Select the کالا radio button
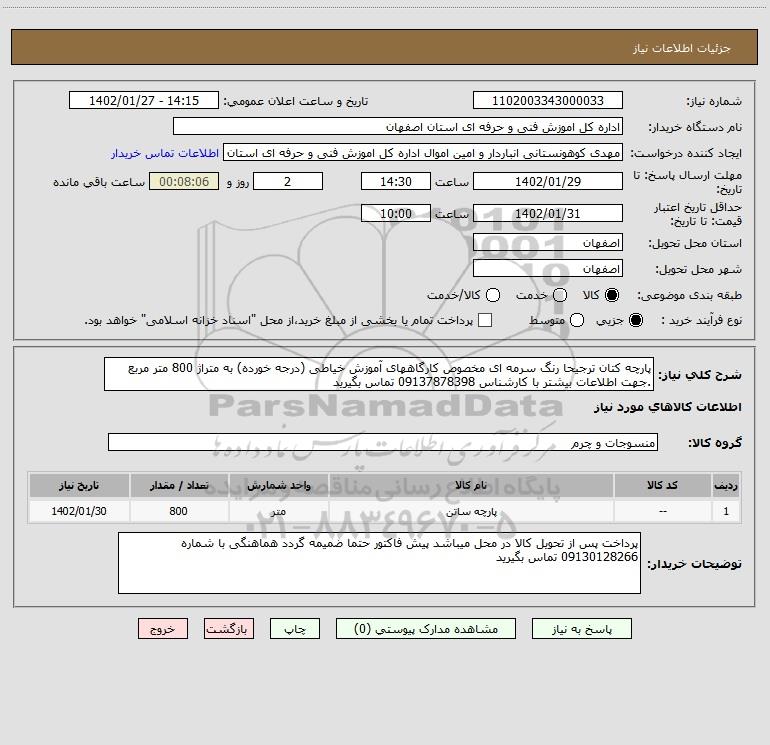The image size is (770, 745). click(612, 295)
